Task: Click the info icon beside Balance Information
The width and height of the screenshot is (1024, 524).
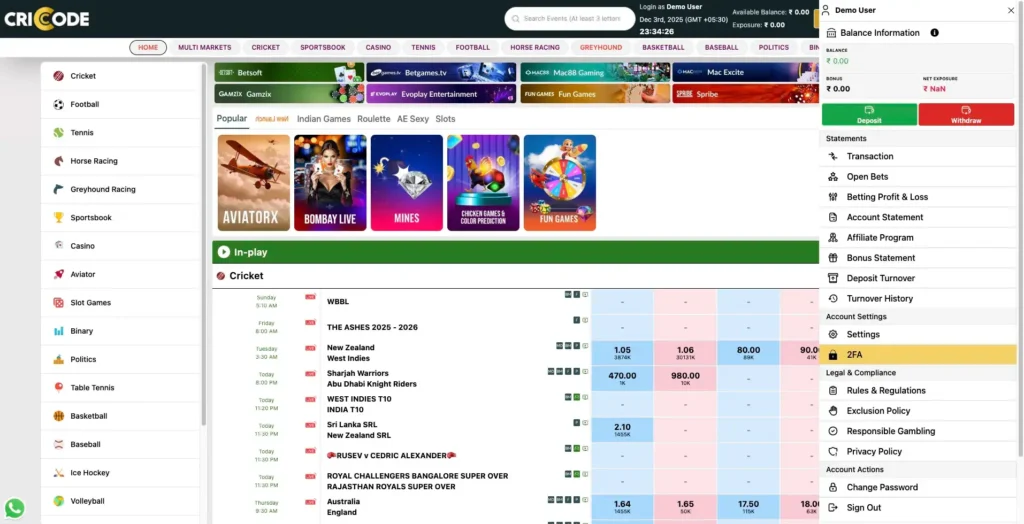Action: (x=934, y=33)
